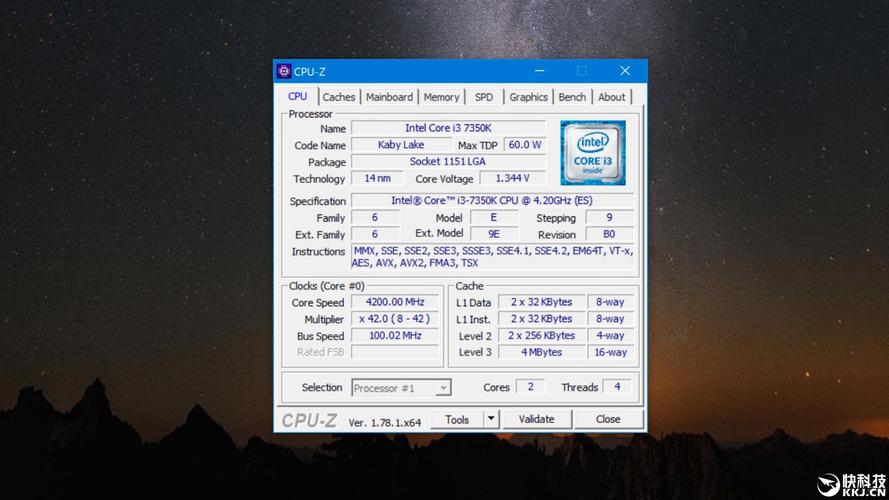
Task: Click the Model value 'E'
Action: tap(494, 217)
